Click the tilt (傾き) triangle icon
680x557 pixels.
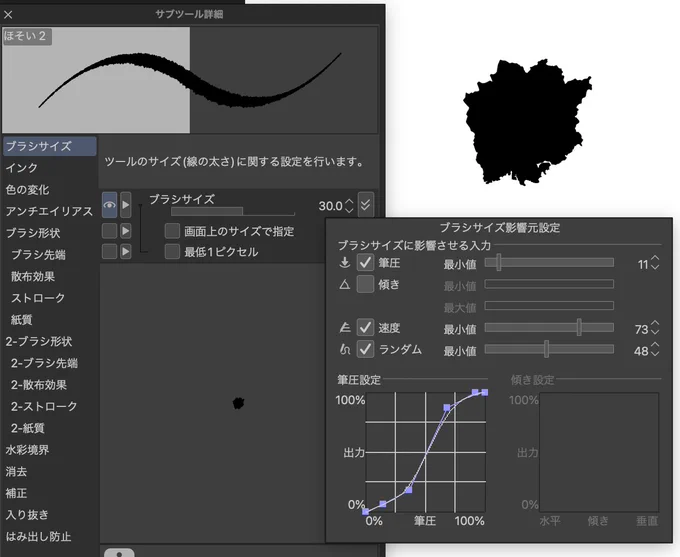[345, 285]
